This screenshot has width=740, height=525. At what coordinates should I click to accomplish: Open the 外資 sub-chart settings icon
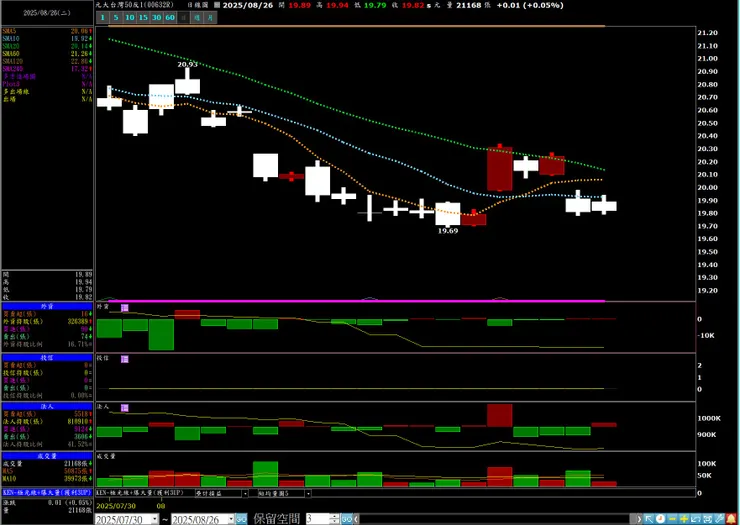[125, 308]
